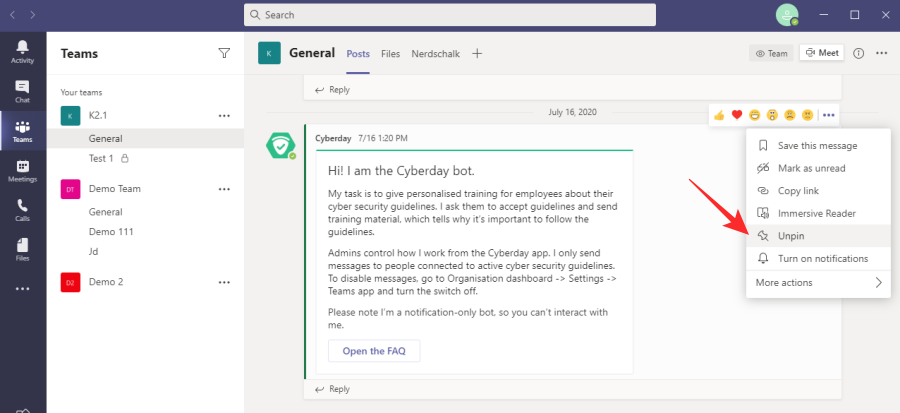This screenshot has width=900, height=413.
Task: Open more options for K2.1 team
Action: click(x=224, y=116)
